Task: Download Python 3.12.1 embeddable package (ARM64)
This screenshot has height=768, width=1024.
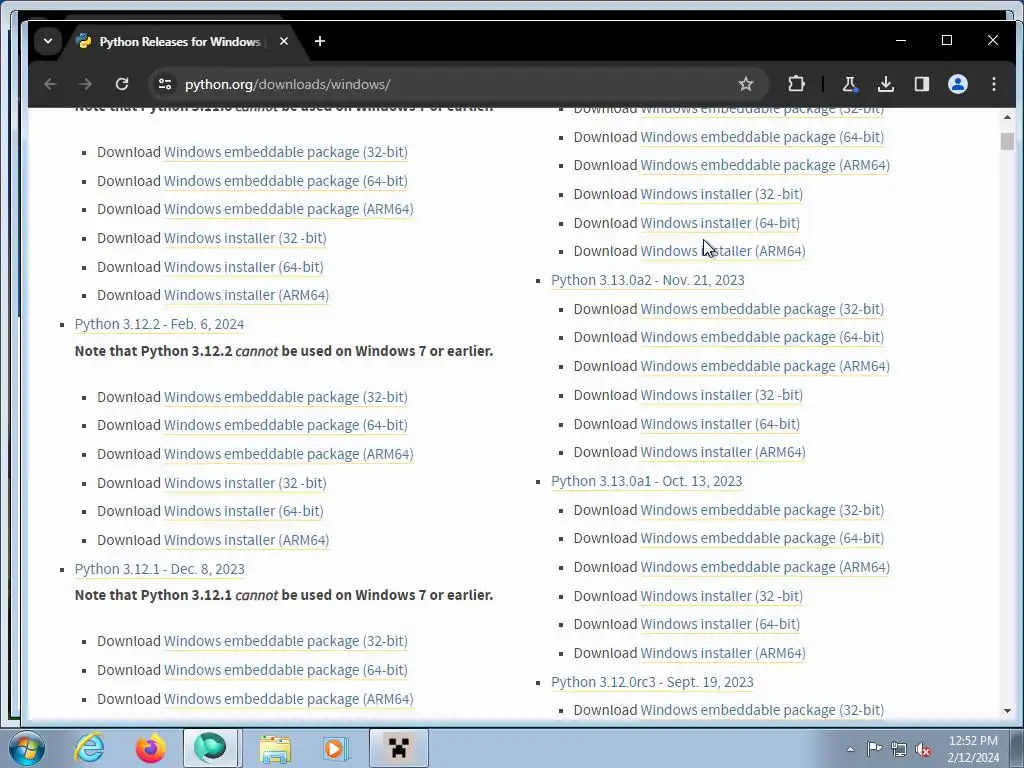Action: click(x=289, y=699)
